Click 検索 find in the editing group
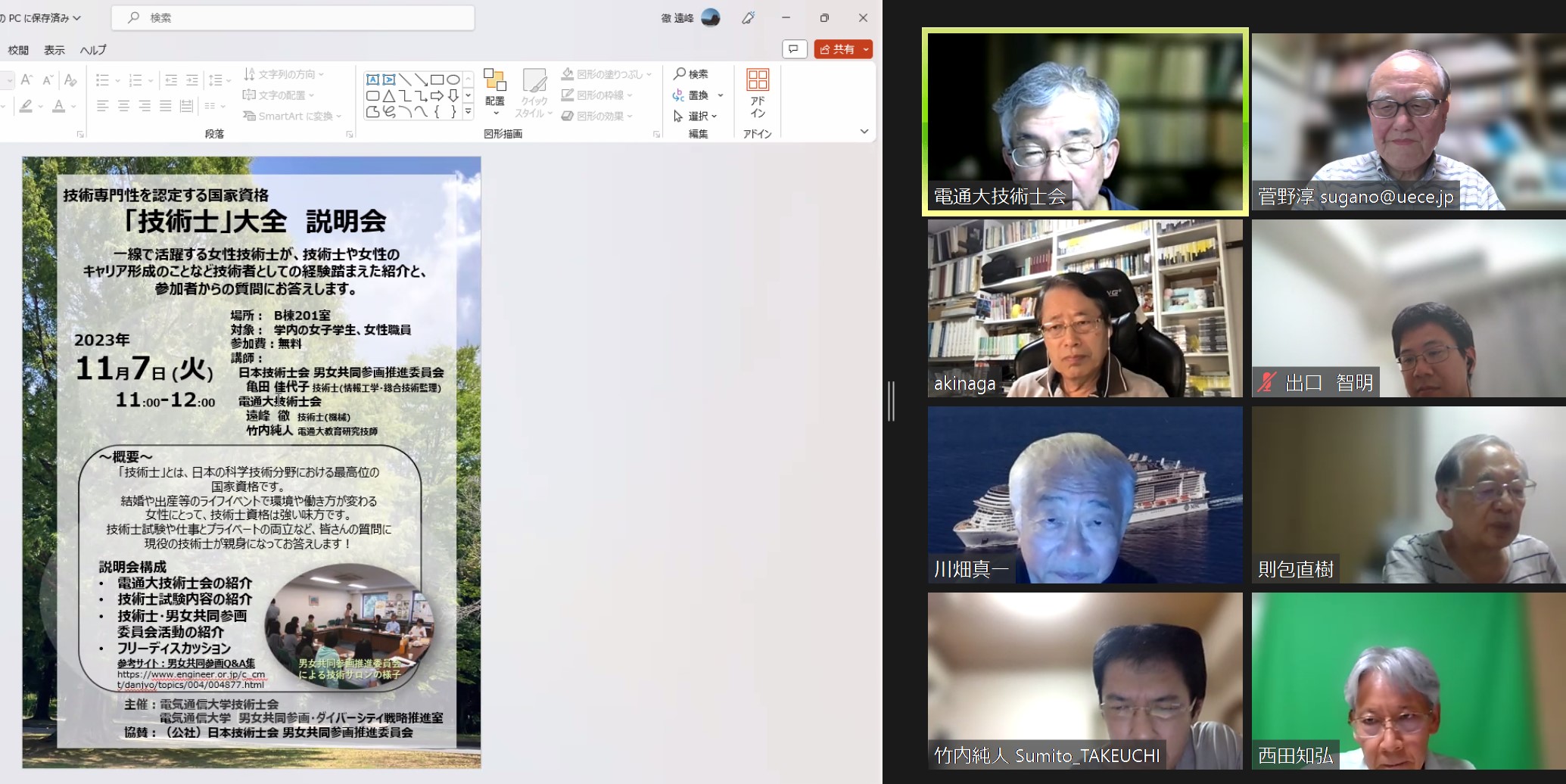 point(691,73)
